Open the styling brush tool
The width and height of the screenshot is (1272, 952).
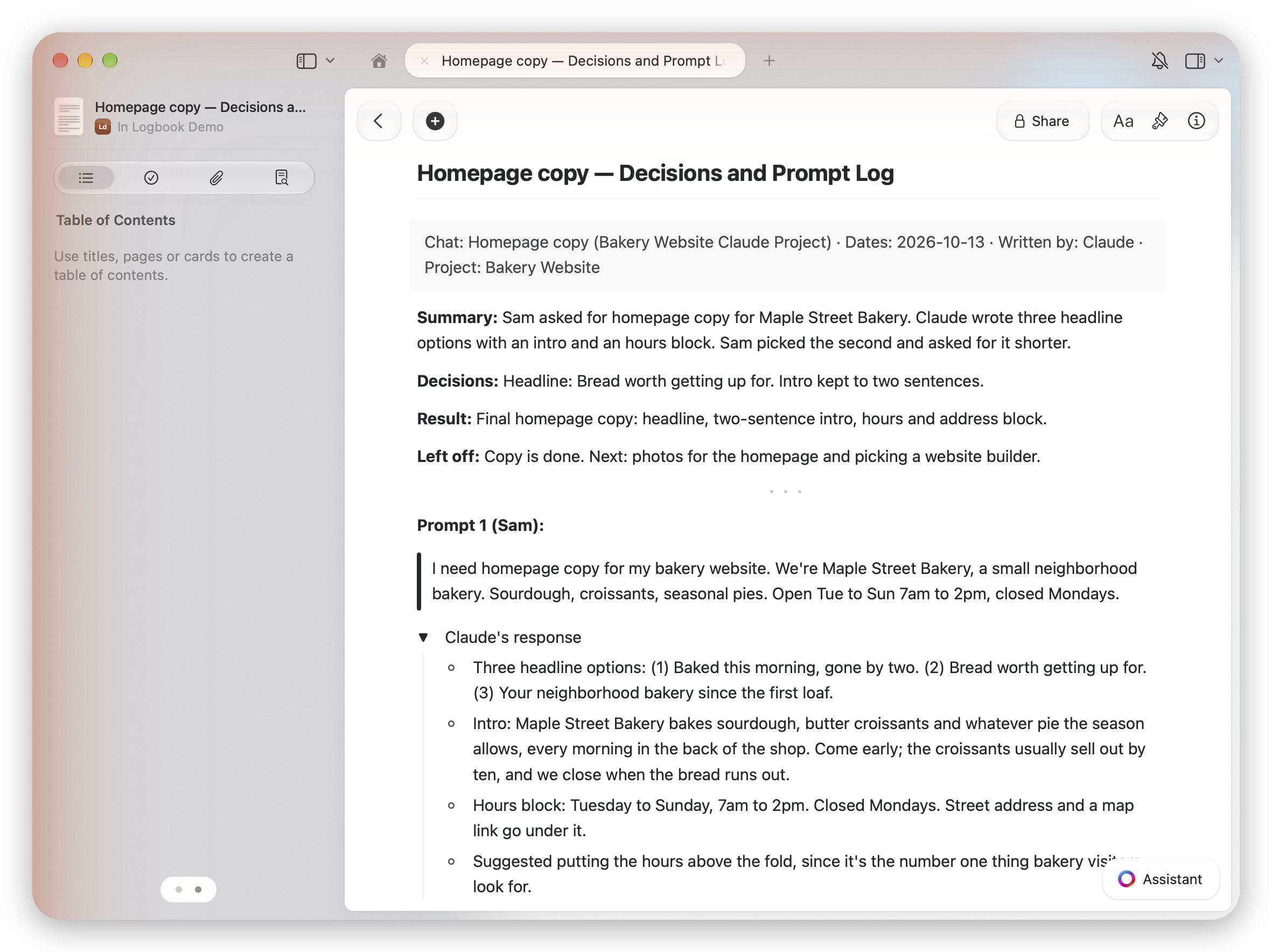tap(1160, 121)
